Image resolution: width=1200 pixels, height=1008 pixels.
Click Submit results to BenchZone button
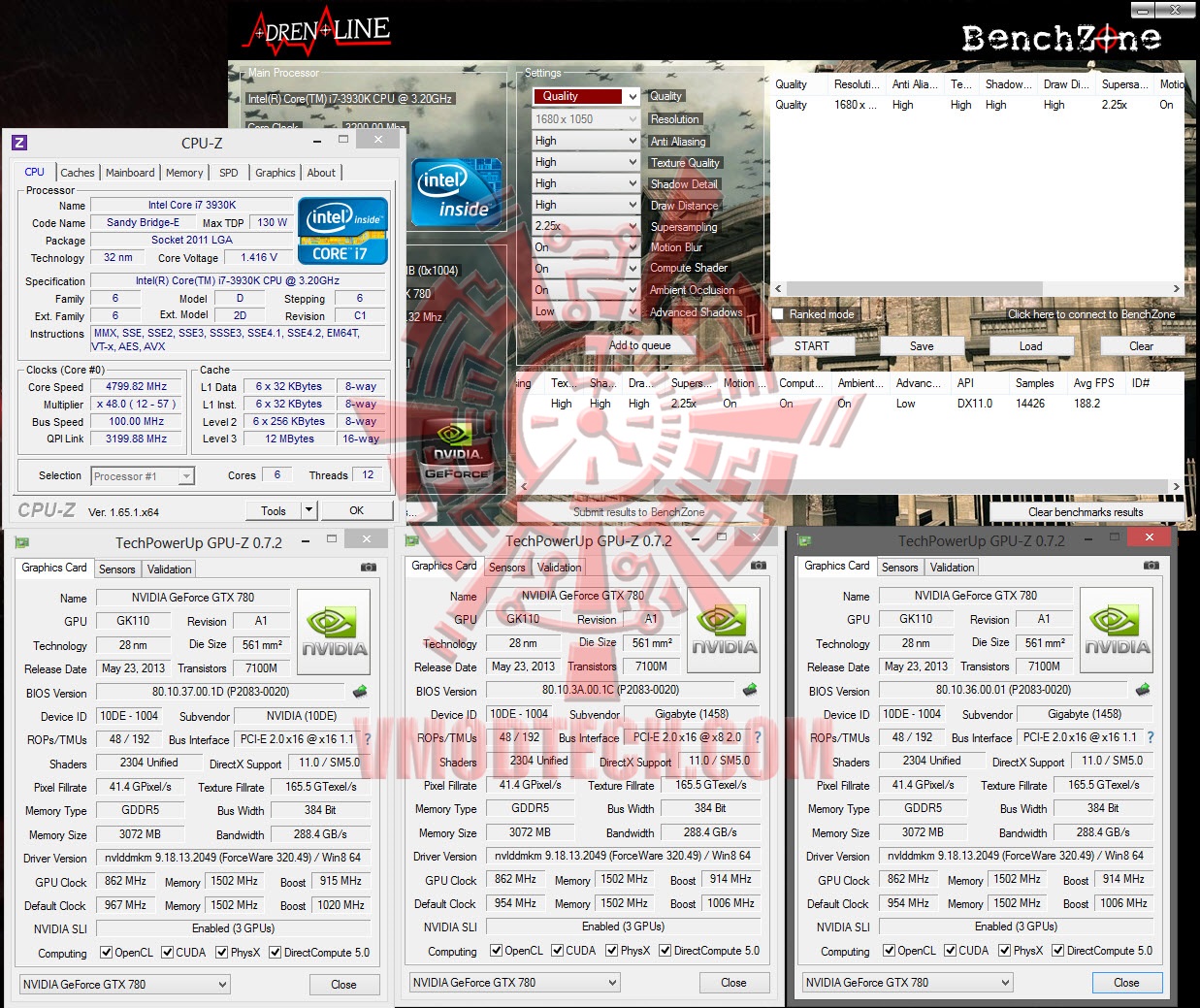coord(639,512)
